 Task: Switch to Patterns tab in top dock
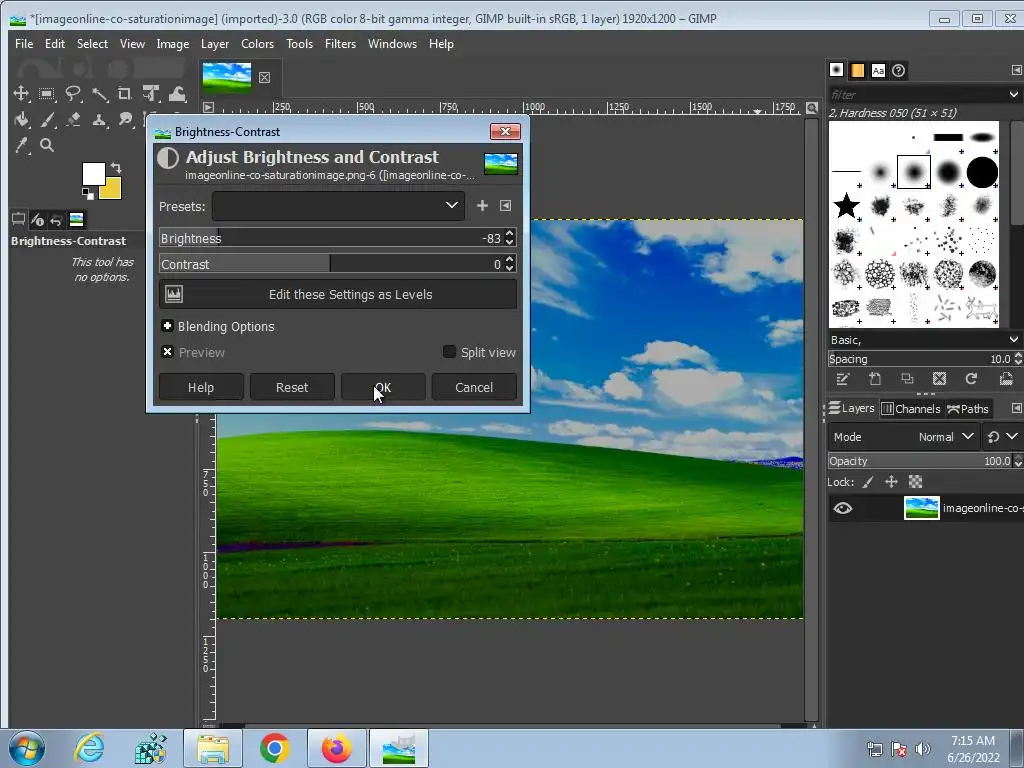[x=857, y=71]
